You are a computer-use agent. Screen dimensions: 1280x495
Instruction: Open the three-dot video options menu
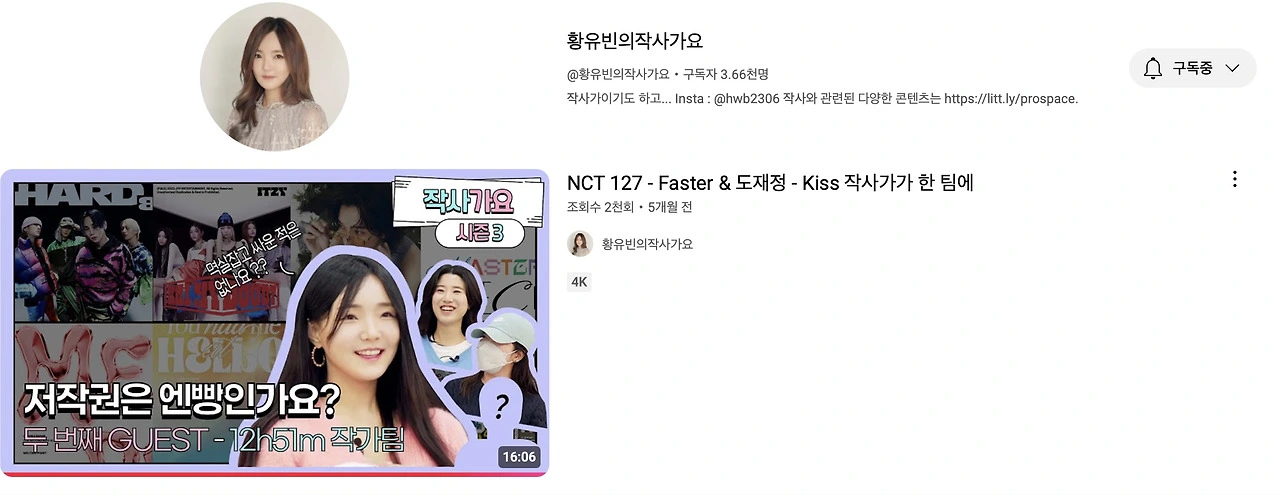tap(1235, 179)
